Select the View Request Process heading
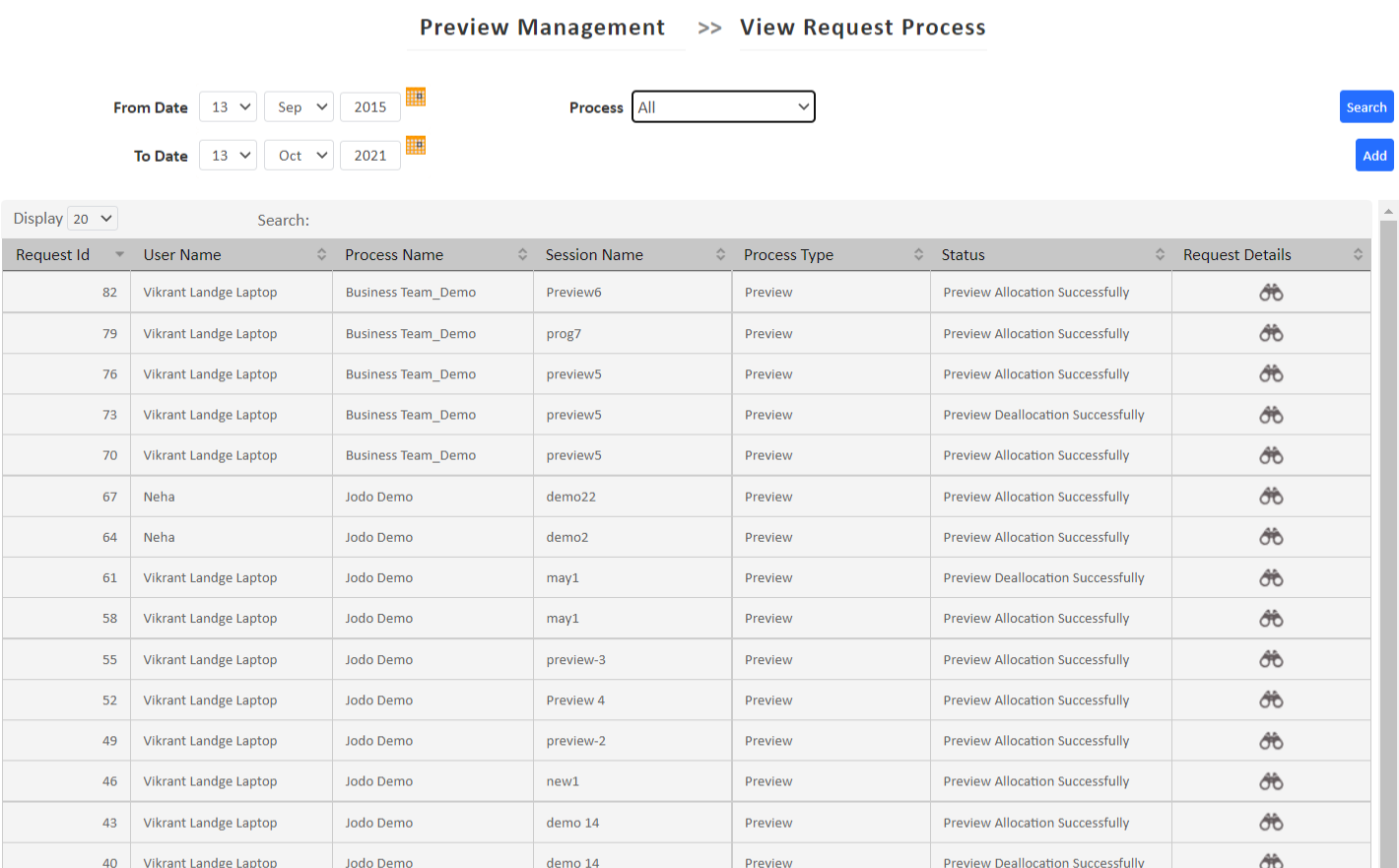The height and width of the screenshot is (868, 1399). [862, 27]
